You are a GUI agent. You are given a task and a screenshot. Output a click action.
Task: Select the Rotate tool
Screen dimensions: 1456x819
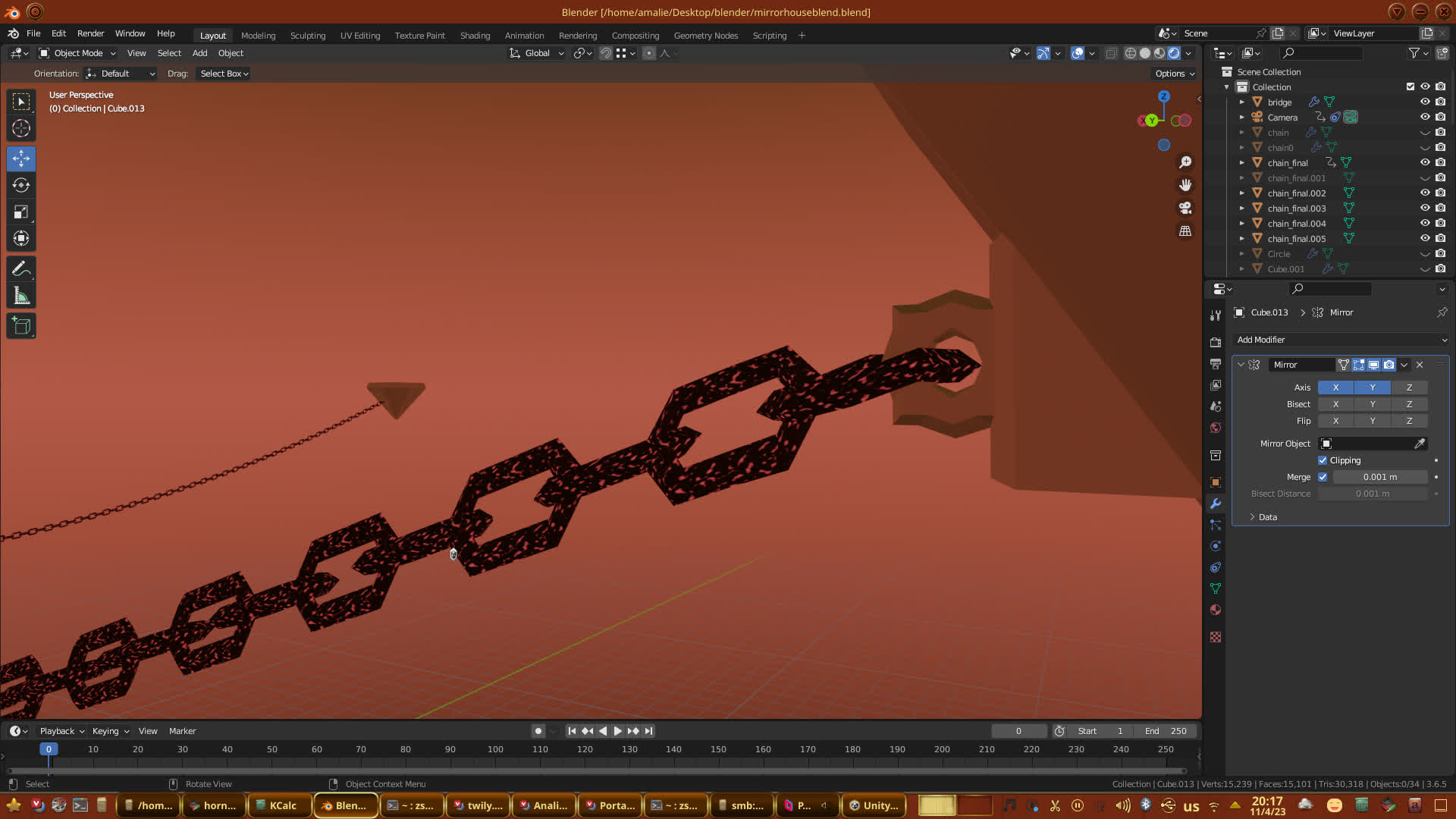point(21,186)
